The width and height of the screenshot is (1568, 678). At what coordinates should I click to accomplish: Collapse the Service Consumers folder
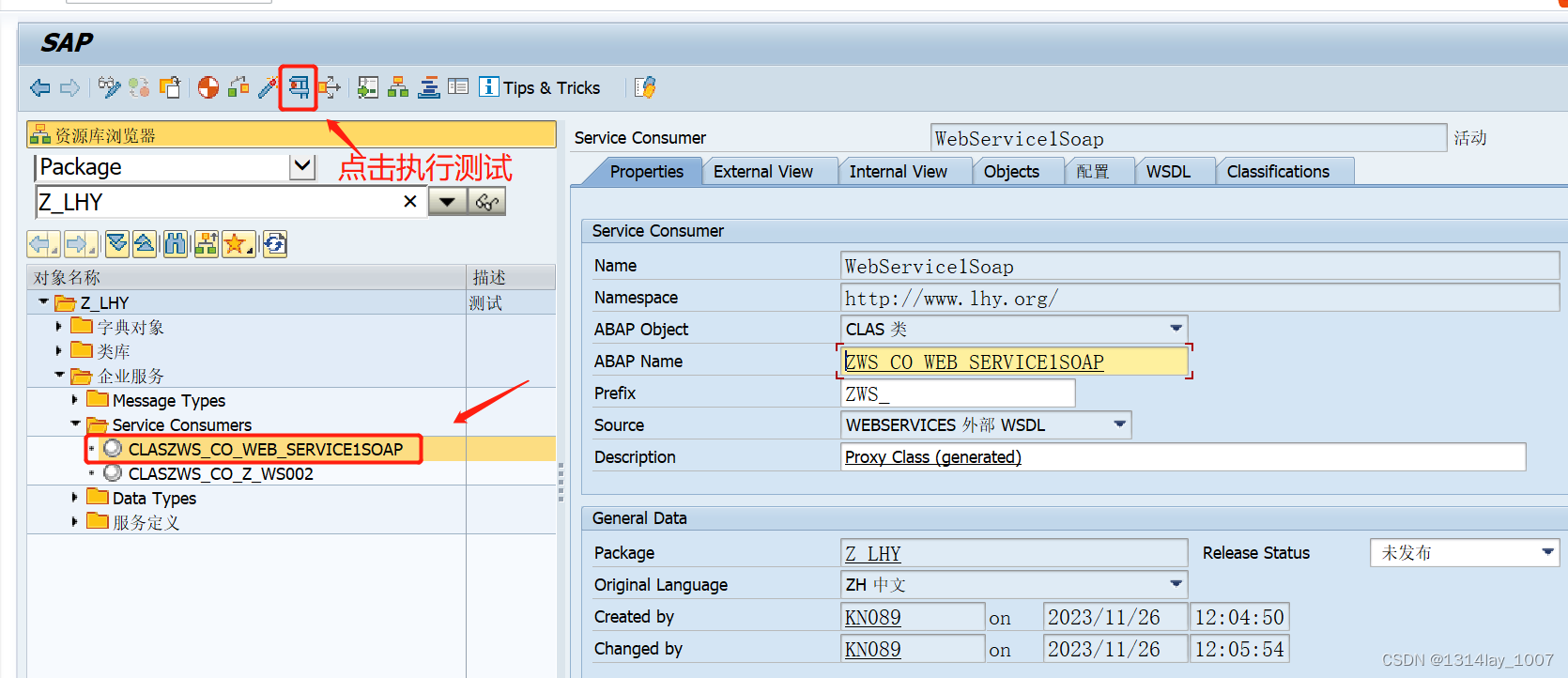click(75, 424)
